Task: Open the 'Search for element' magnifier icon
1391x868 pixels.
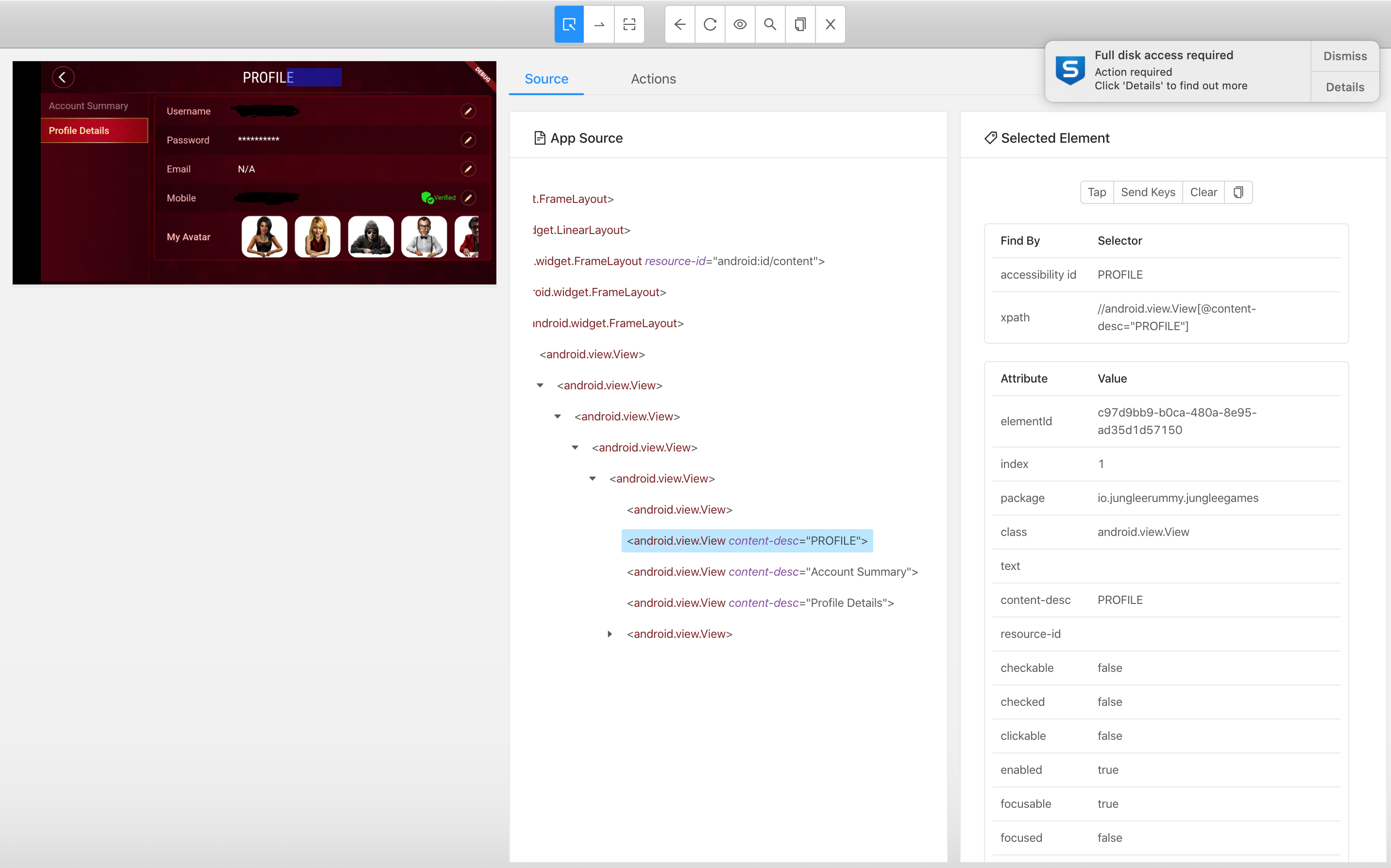Action: tap(770, 24)
